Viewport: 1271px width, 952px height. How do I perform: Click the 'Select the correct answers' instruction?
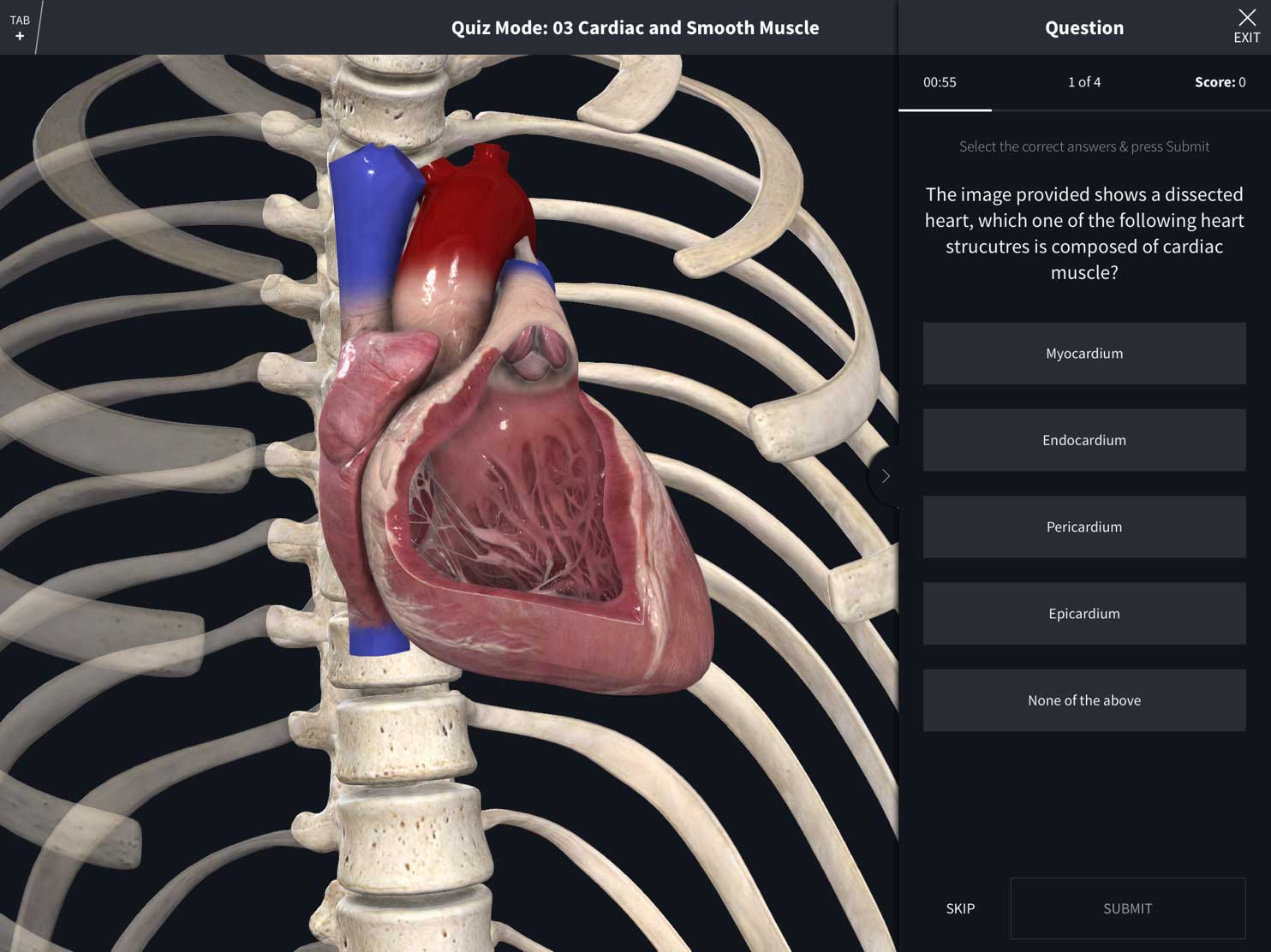point(1084,146)
